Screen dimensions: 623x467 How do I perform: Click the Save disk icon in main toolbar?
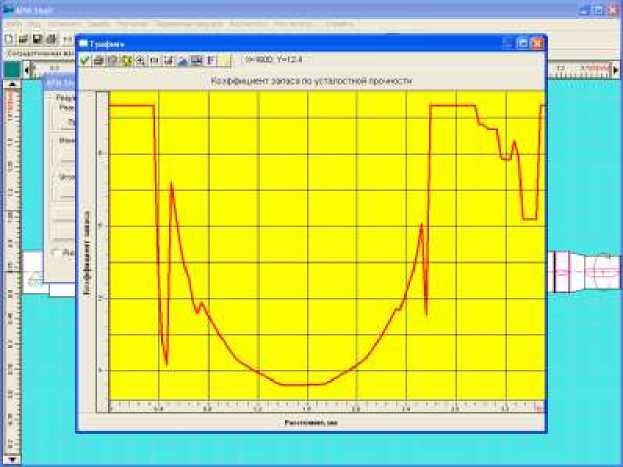pyautogui.click(x=36, y=38)
